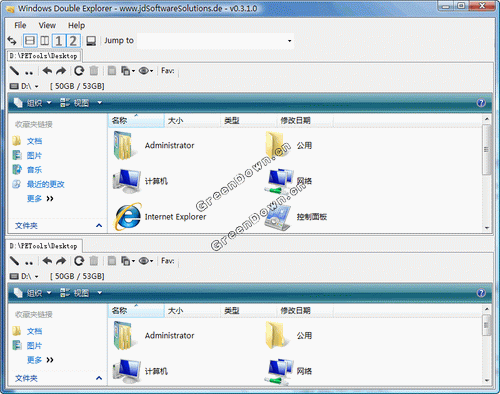The image size is (500, 394).
Task: Sort by 名称 column in top pane
Action: (x=136, y=120)
